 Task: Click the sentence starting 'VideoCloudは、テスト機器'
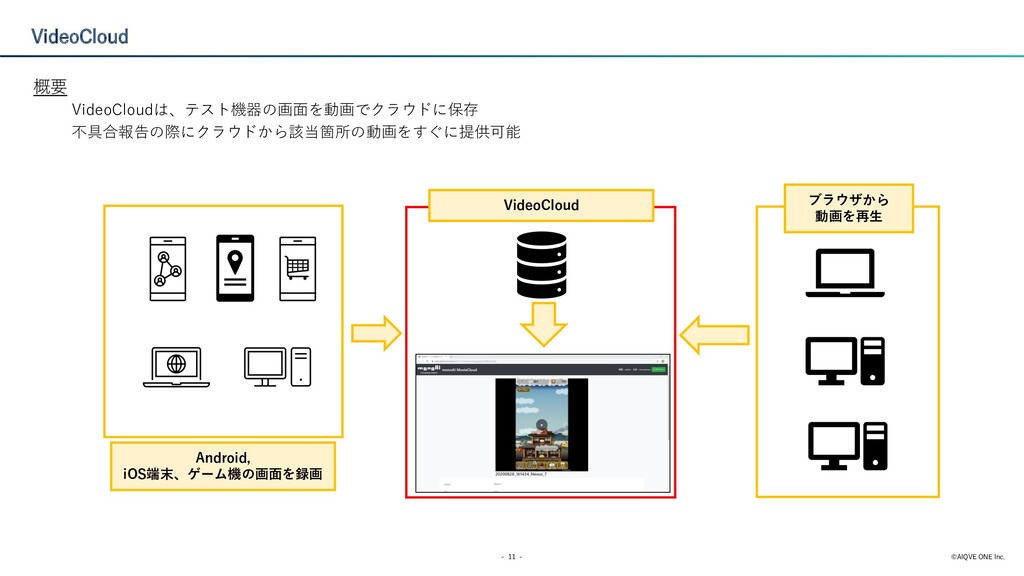tap(275, 109)
